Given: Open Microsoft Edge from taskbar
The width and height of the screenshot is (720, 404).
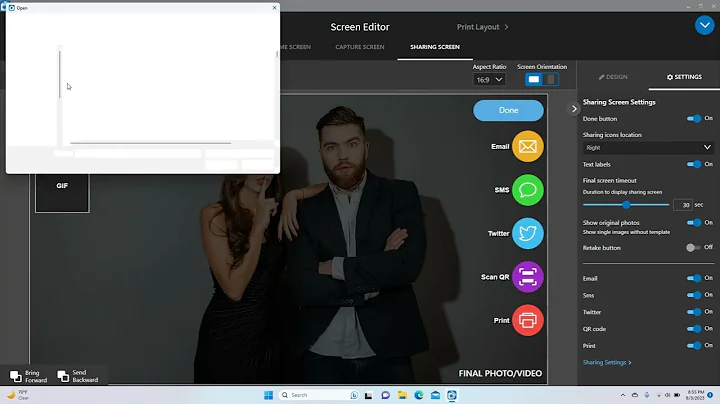Looking at the screenshot, I should (x=419, y=395).
